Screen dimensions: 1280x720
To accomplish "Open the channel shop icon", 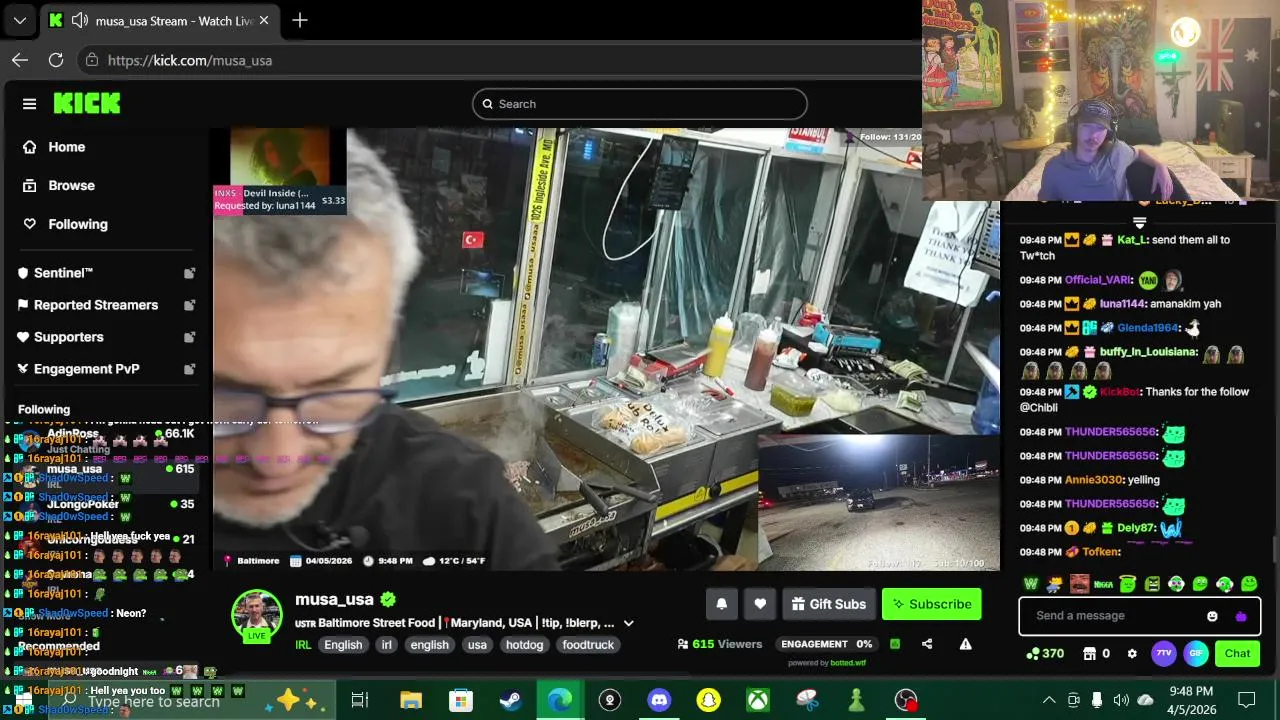I will click(1089, 654).
